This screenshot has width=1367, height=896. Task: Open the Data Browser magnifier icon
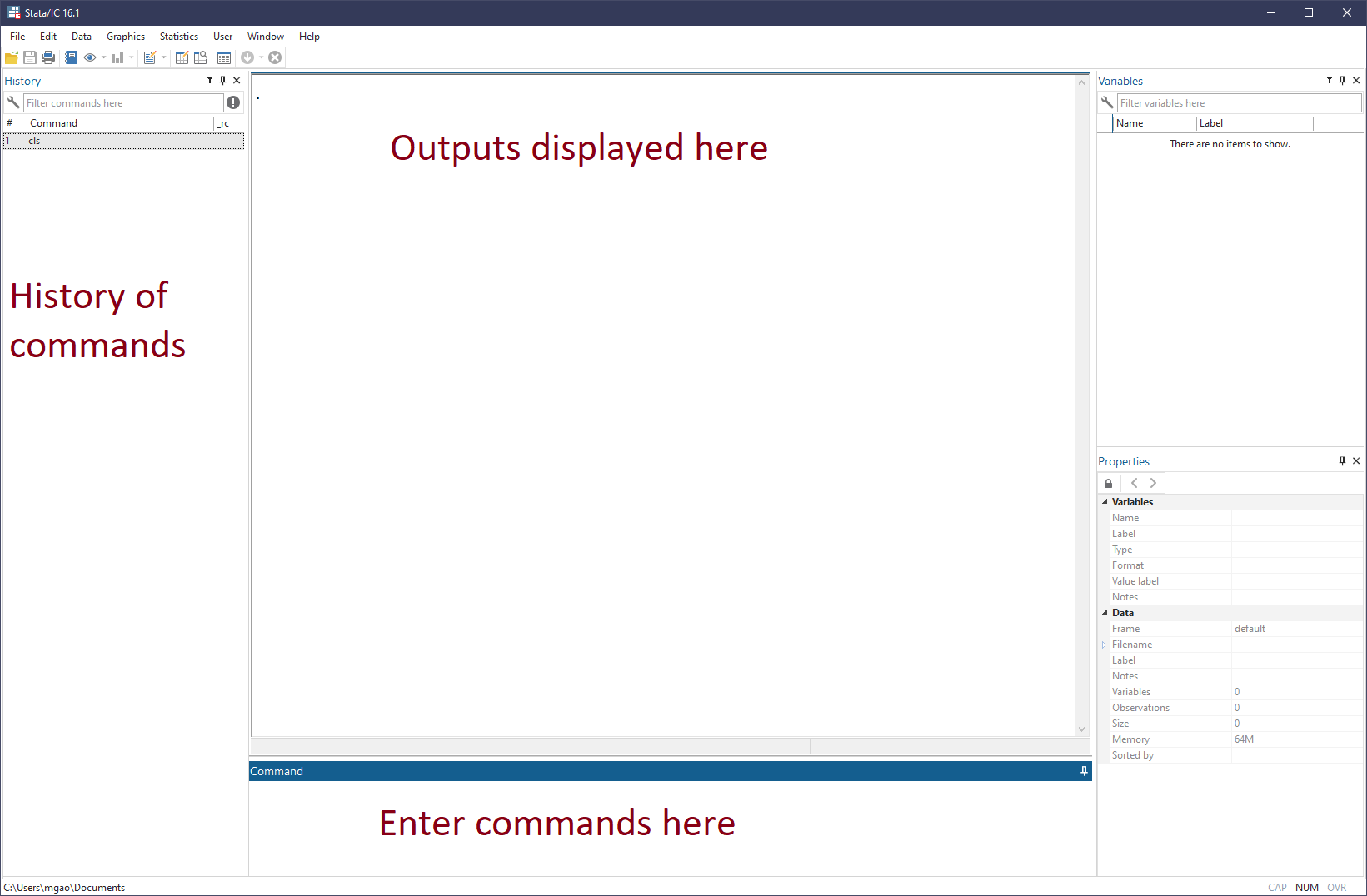point(201,57)
